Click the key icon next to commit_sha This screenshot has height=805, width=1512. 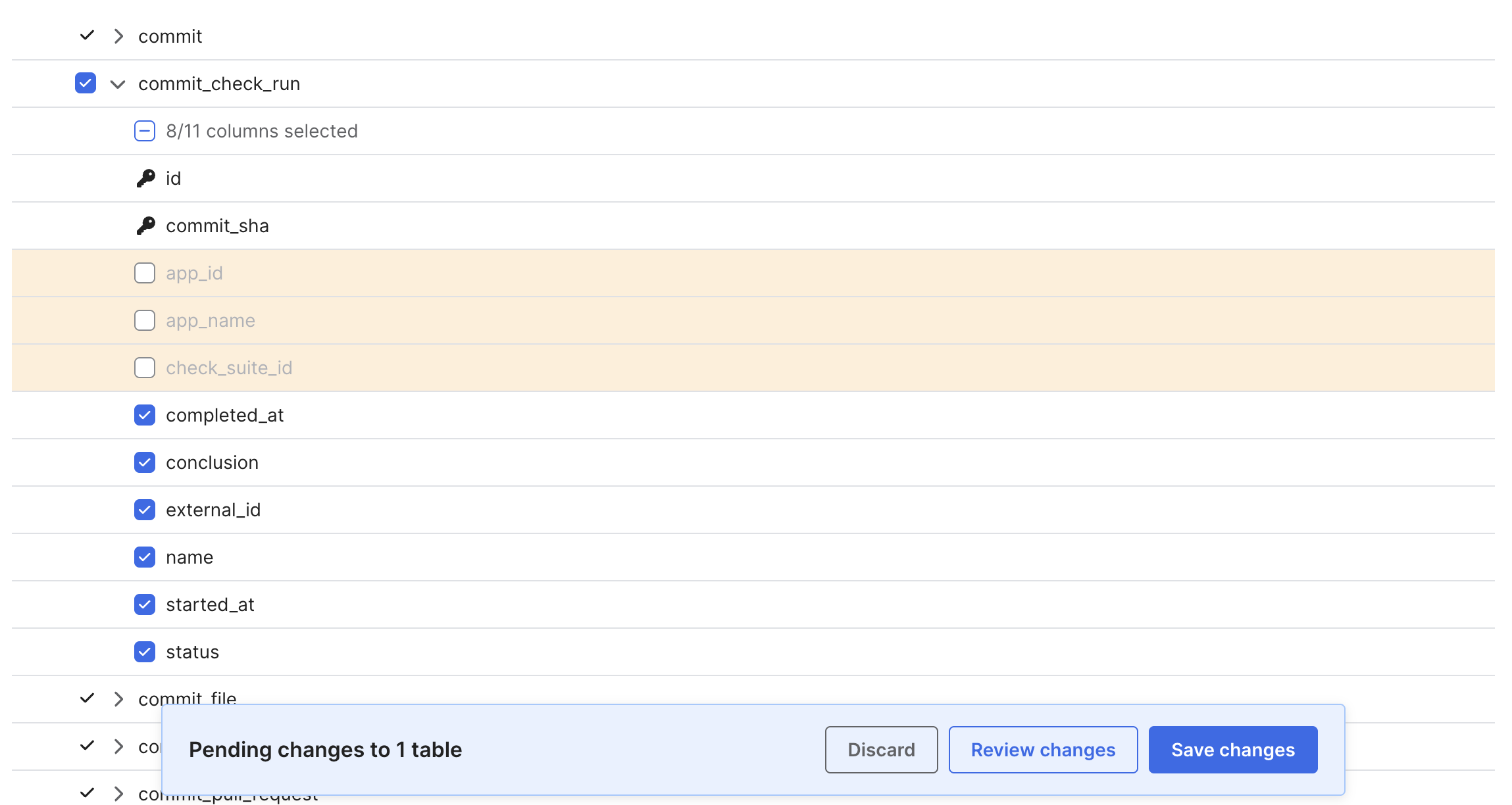click(x=147, y=225)
